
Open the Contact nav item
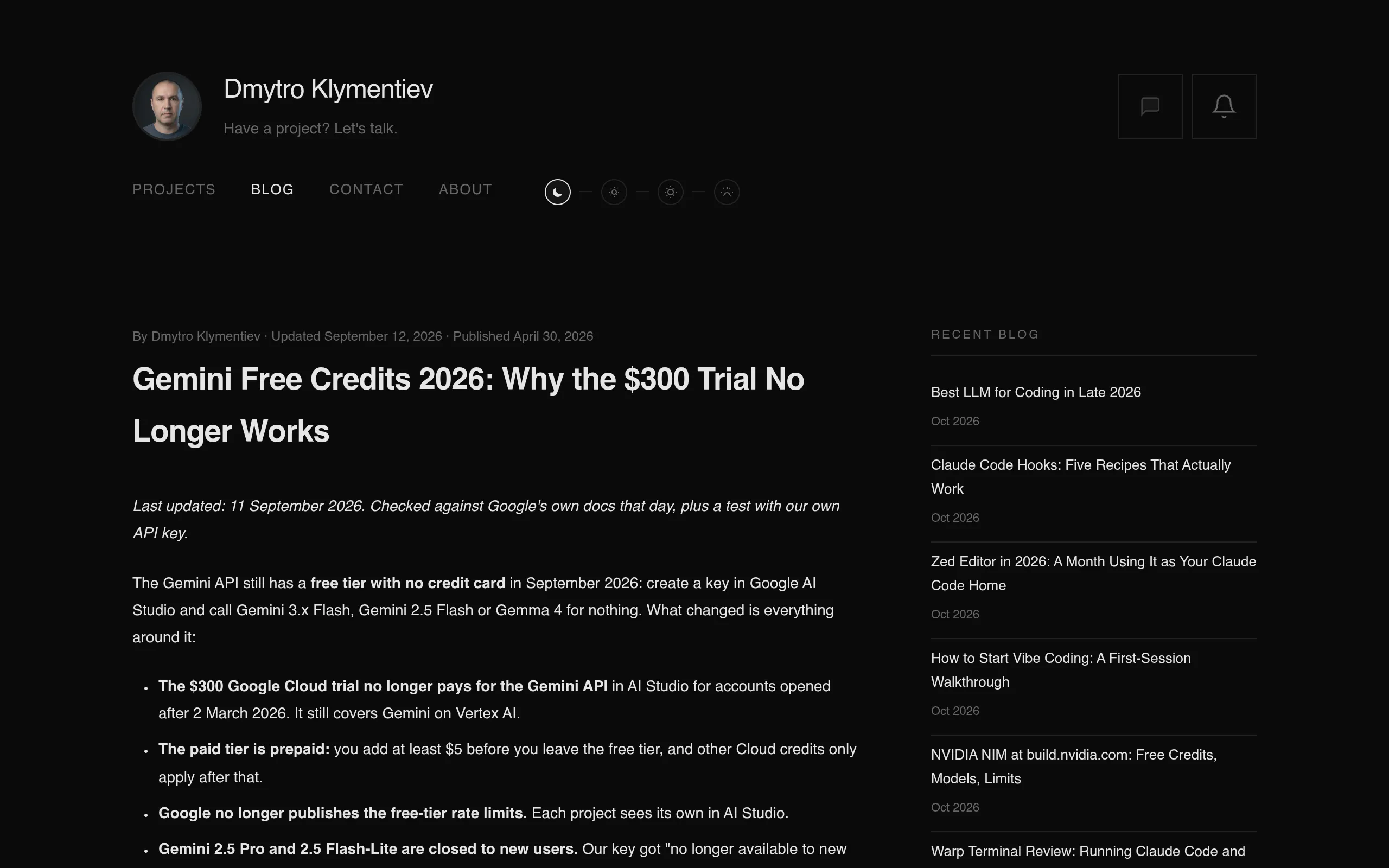click(x=366, y=189)
